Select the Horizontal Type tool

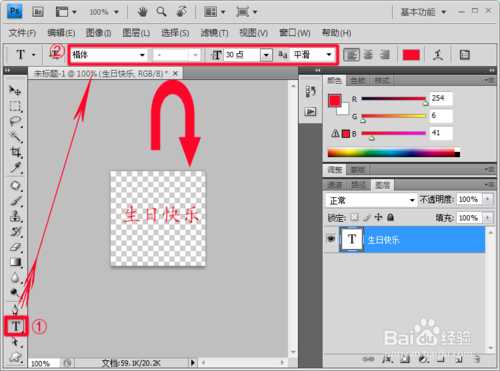point(16,326)
